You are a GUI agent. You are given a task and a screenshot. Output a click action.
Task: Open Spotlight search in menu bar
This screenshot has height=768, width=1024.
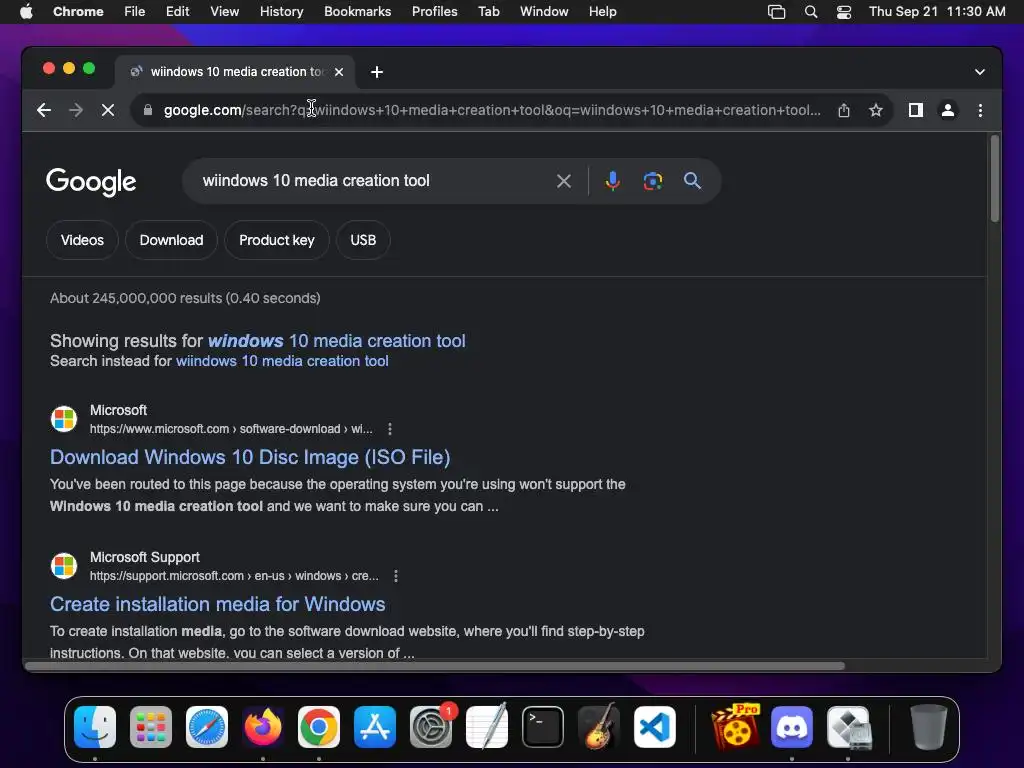click(x=810, y=12)
